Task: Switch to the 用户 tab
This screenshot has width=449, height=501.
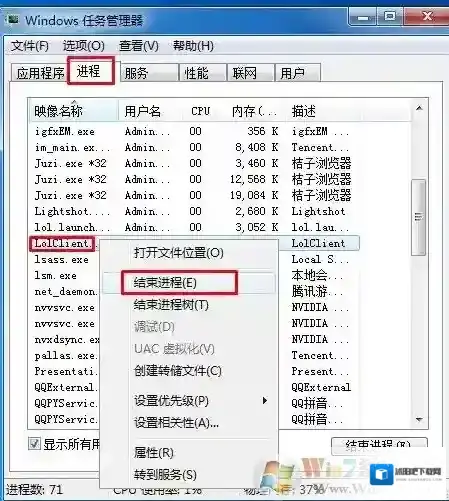Action: pyautogui.click(x=298, y=73)
